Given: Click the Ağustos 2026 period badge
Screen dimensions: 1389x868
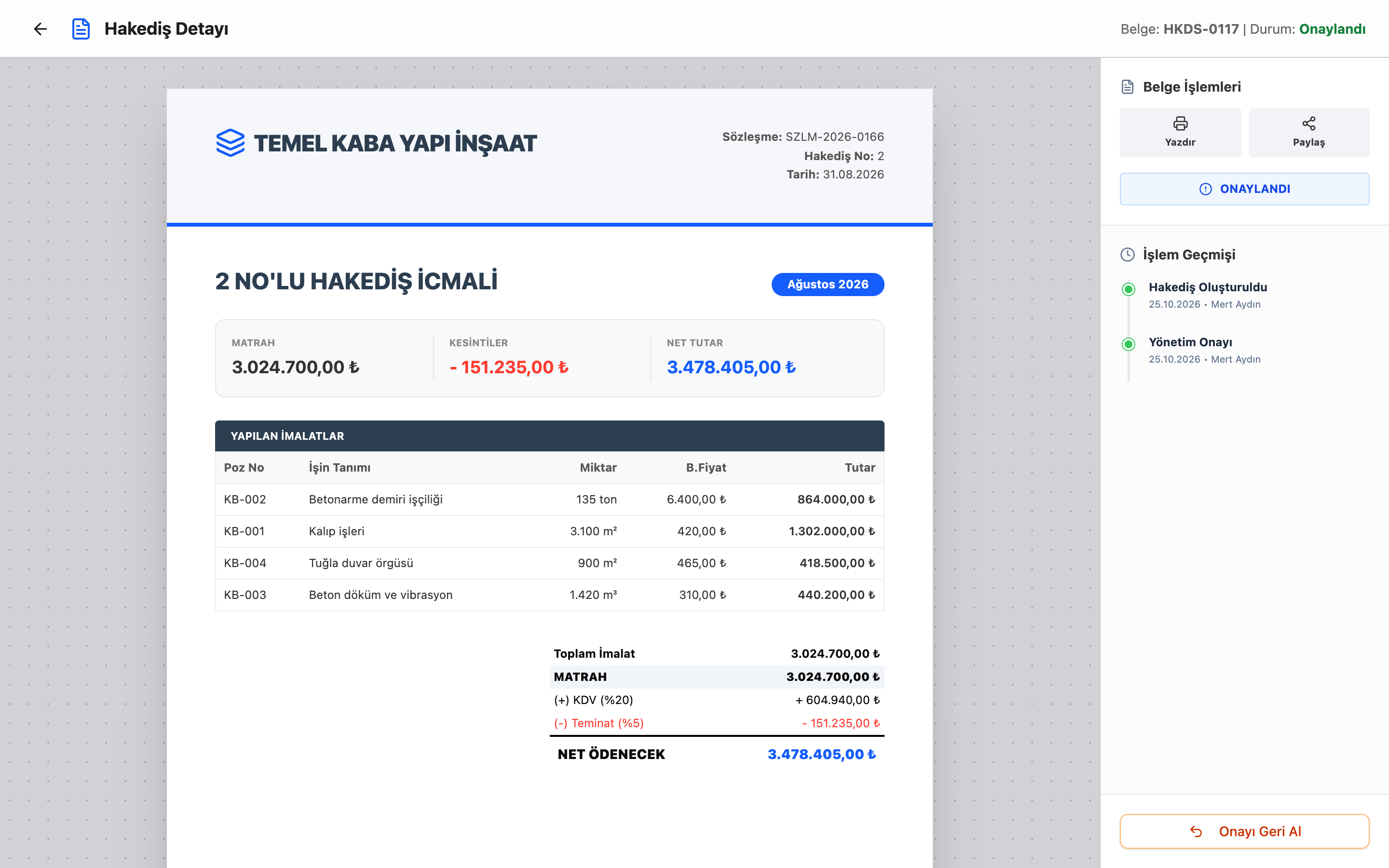Looking at the screenshot, I should pyautogui.click(x=828, y=284).
